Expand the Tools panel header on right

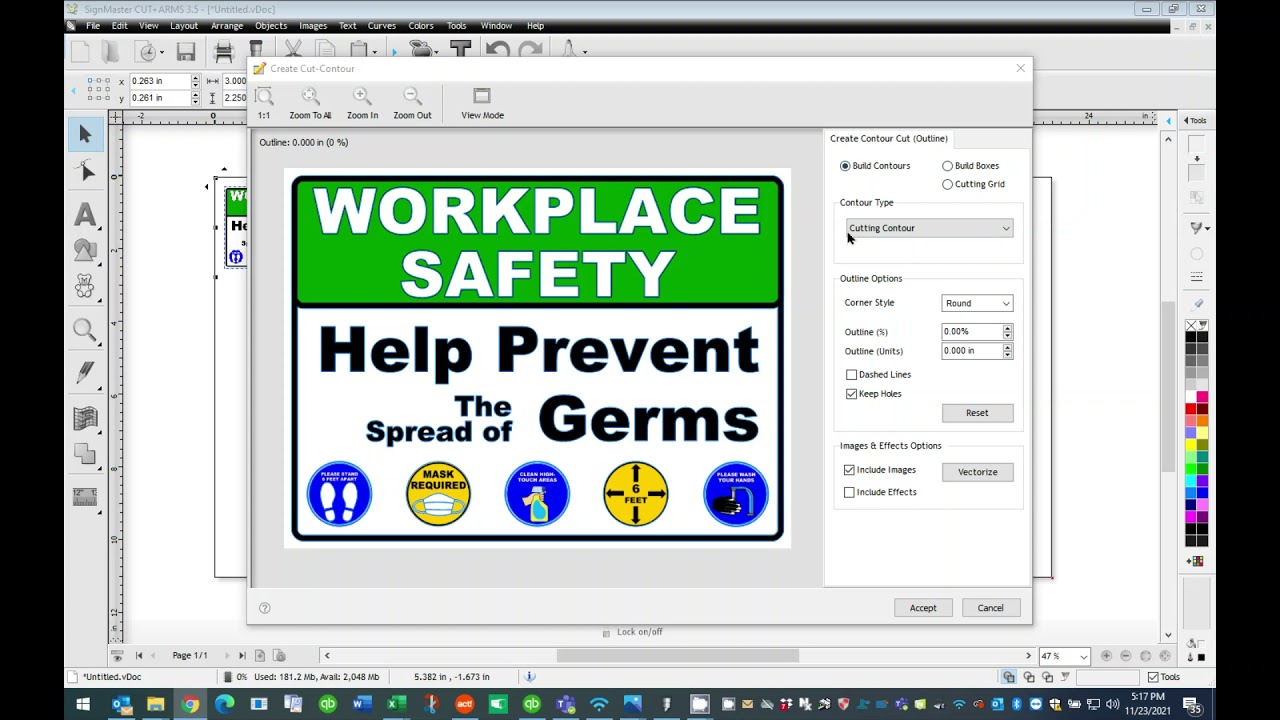1195,121
